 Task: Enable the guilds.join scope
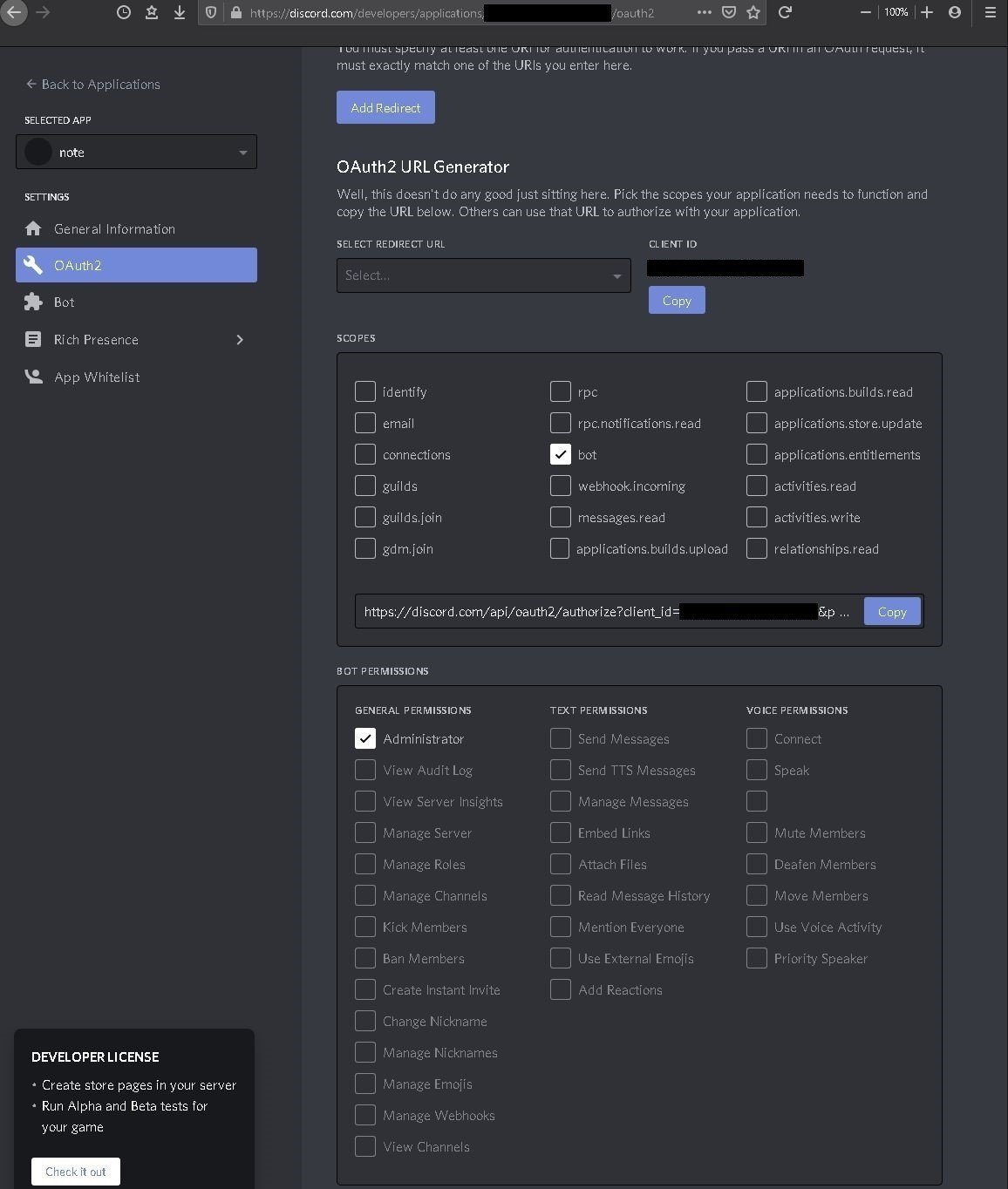(365, 517)
